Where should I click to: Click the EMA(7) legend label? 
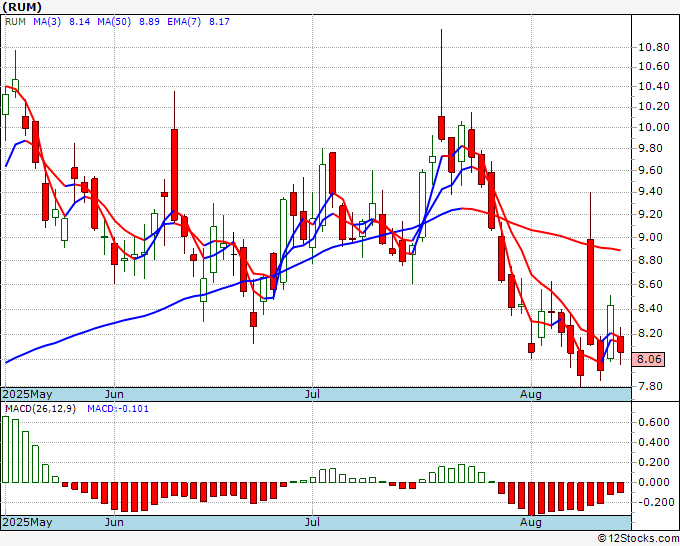pos(184,22)
